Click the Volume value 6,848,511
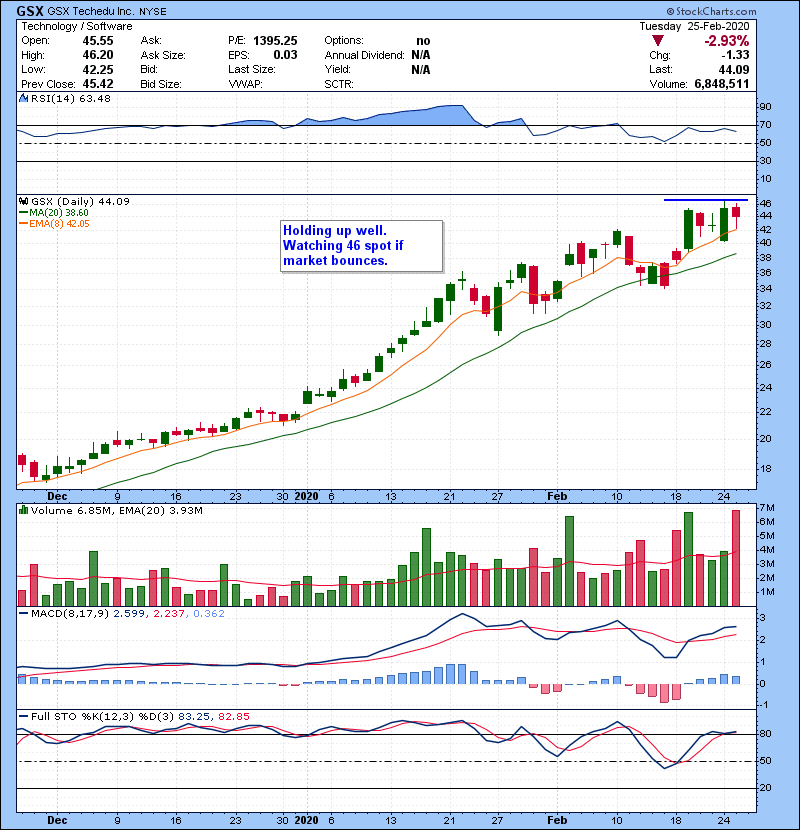Image resolution: width=800 pixels, height=830 pixels. tap(722, 84)
